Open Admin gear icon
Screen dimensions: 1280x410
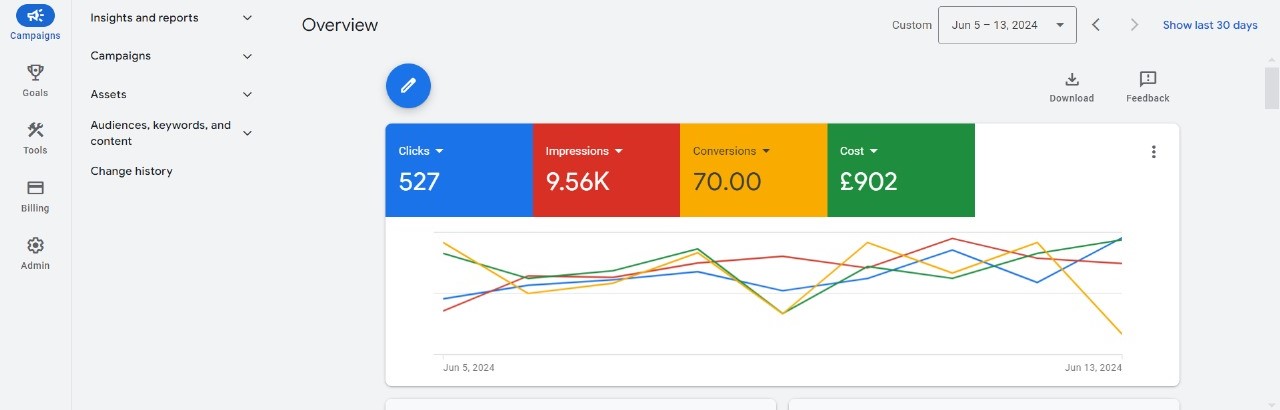tap(35, 246)
